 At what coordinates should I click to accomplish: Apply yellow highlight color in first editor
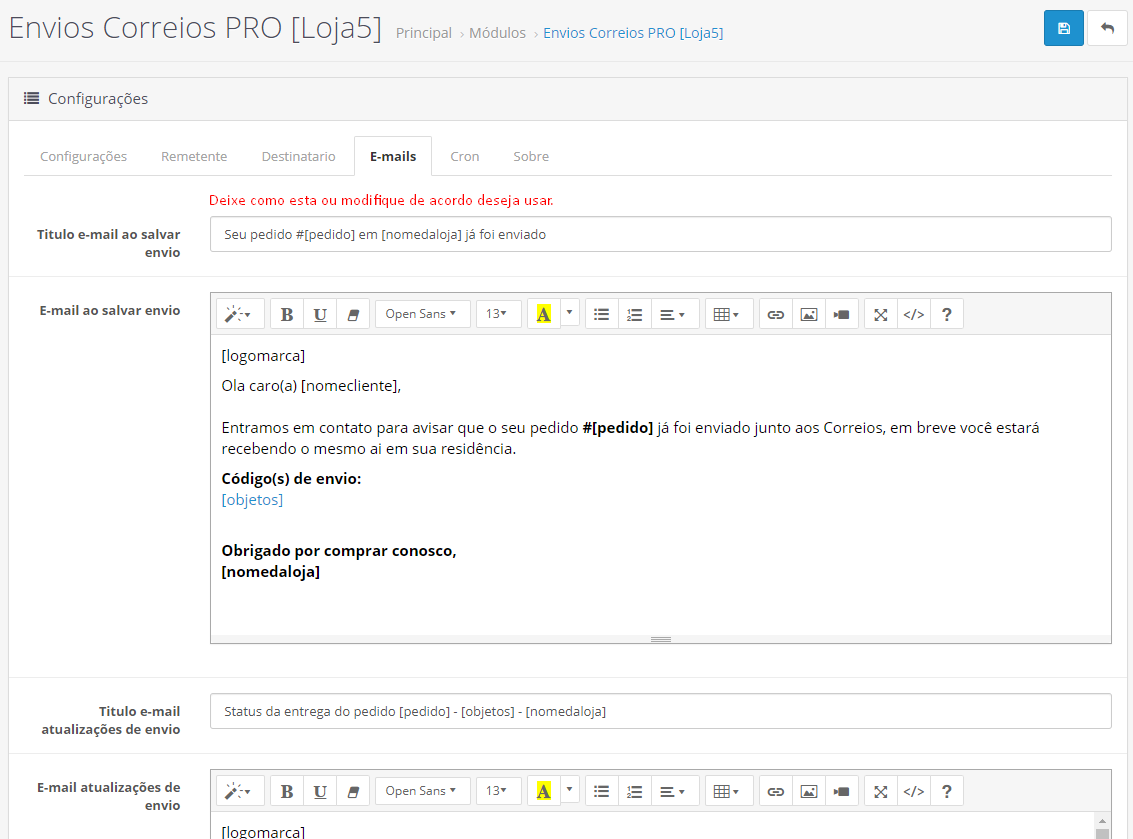point(543,314)
